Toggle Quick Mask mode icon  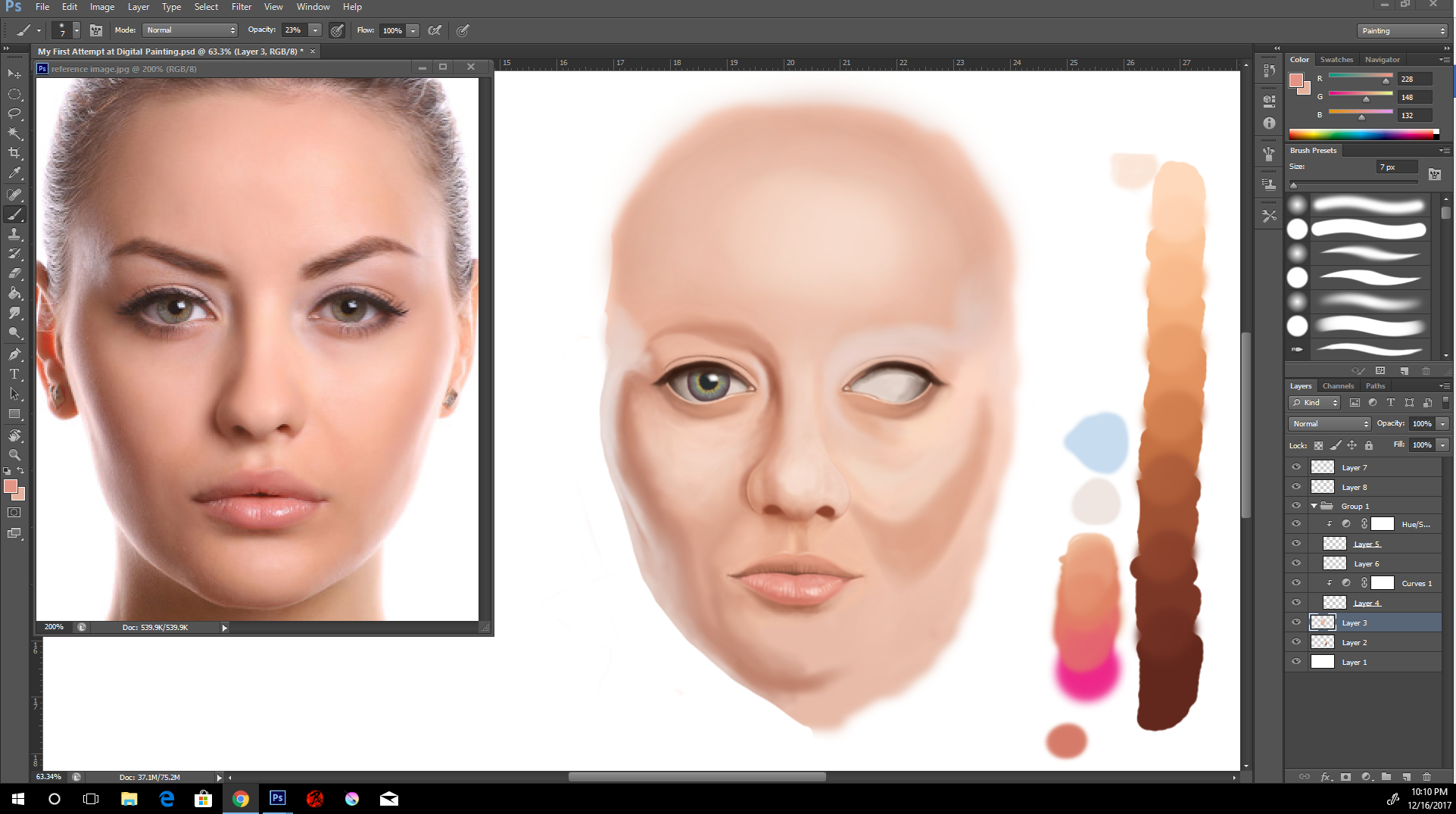point(14,513)
